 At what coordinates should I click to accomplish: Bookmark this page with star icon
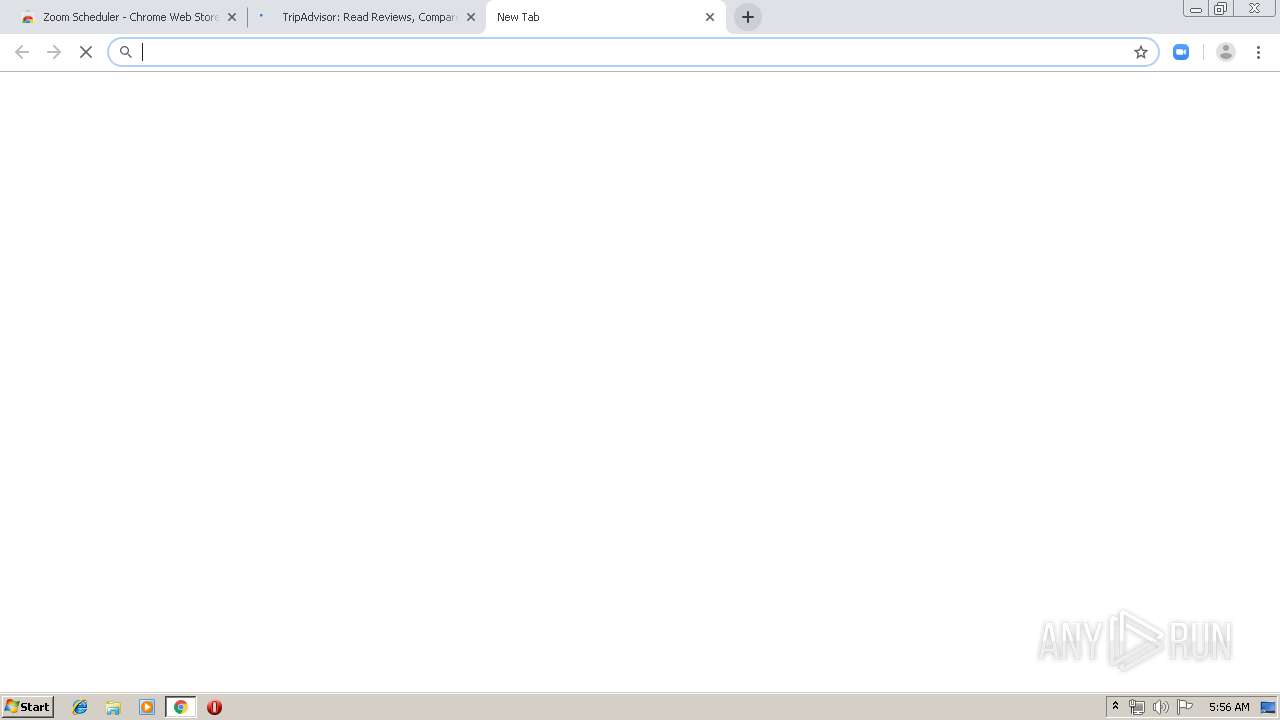coord(1141,52)
